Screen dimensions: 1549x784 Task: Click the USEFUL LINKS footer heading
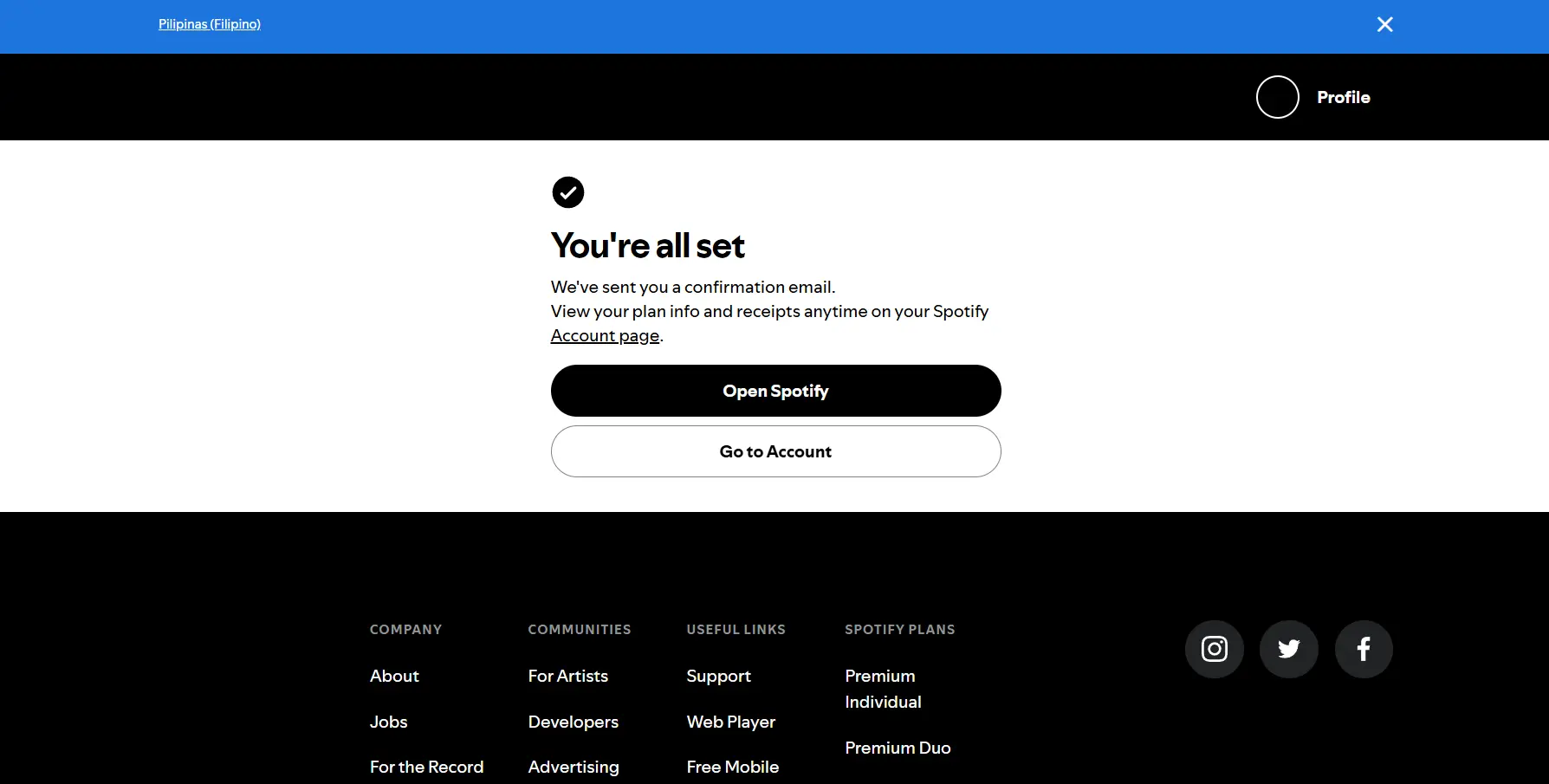point(736,630)
